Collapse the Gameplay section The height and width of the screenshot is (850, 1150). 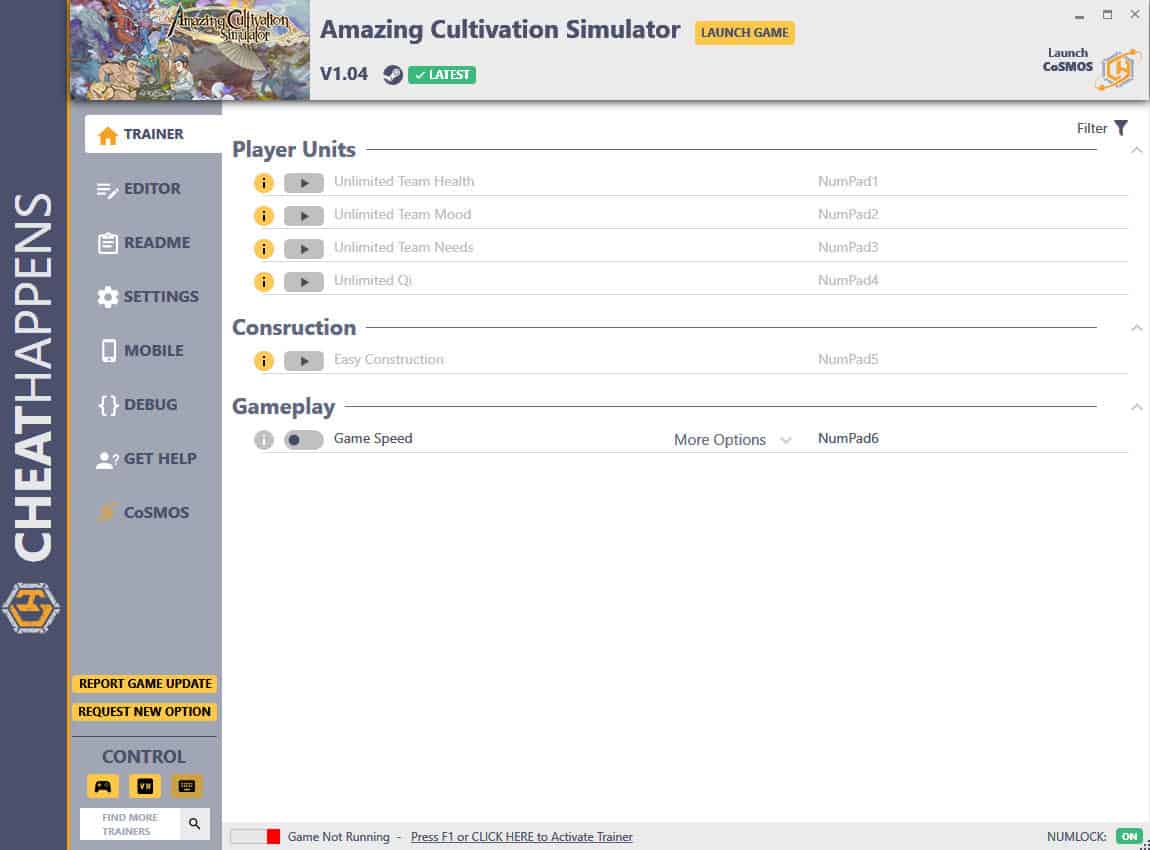pos(1136,407)
